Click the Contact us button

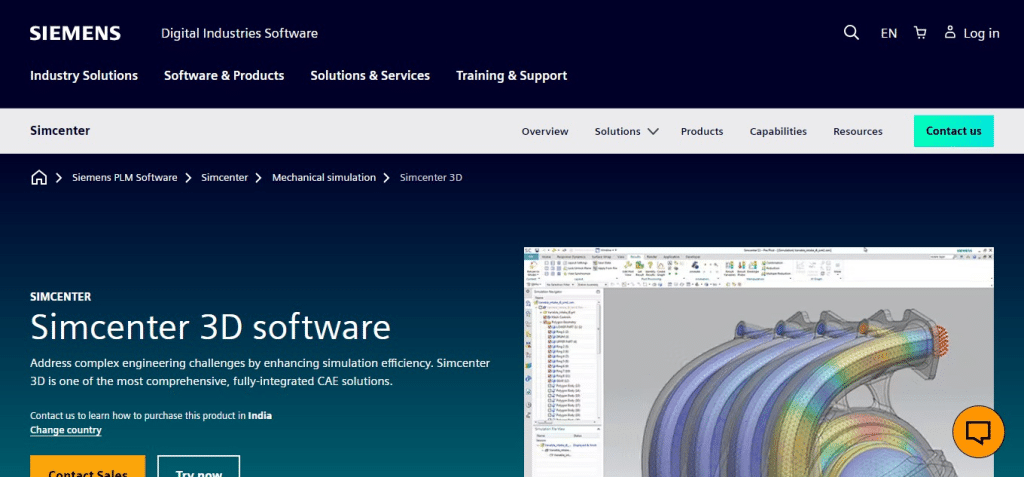click(x=953, y=131)
